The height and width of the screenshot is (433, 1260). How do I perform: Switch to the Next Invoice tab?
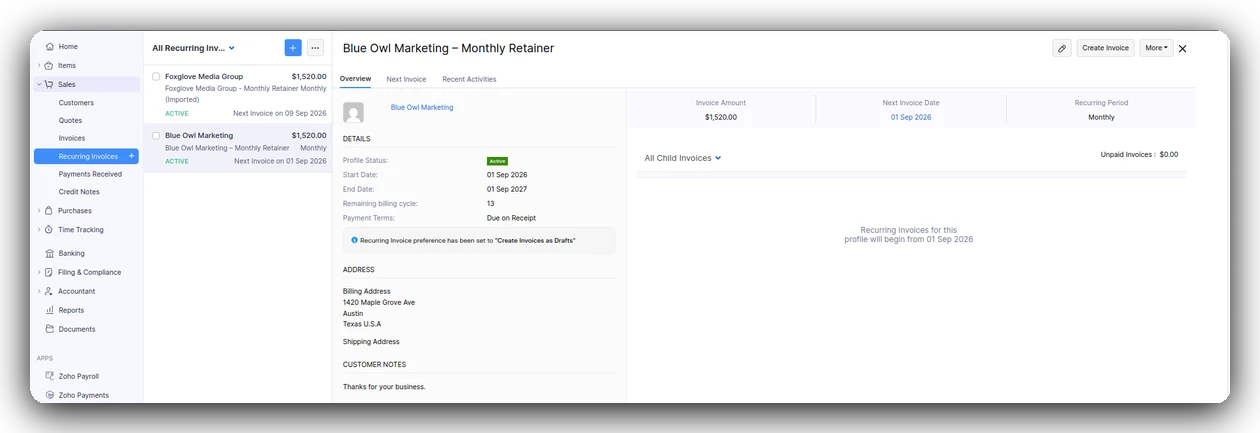pos(406,79)
